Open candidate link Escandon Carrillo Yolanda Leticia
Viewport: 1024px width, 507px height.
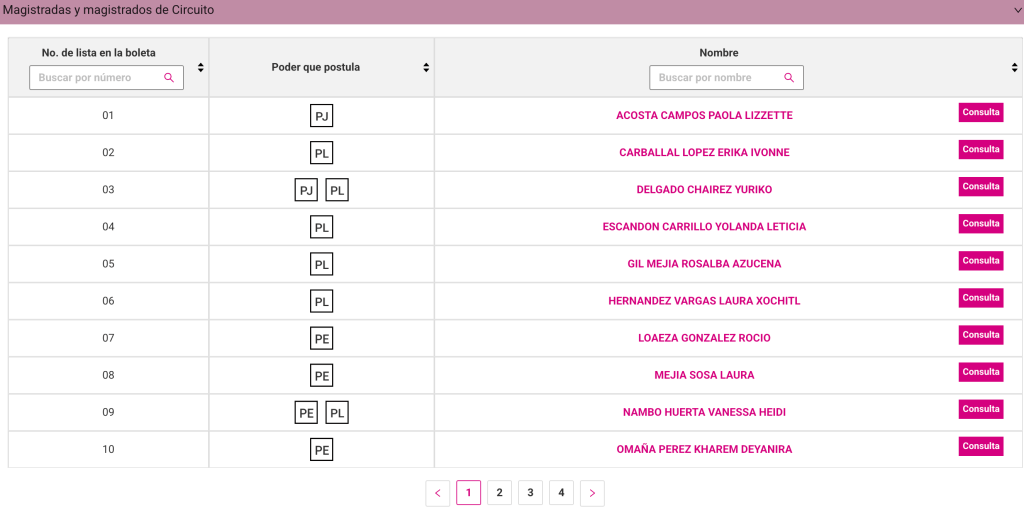(x=704, y=227)
